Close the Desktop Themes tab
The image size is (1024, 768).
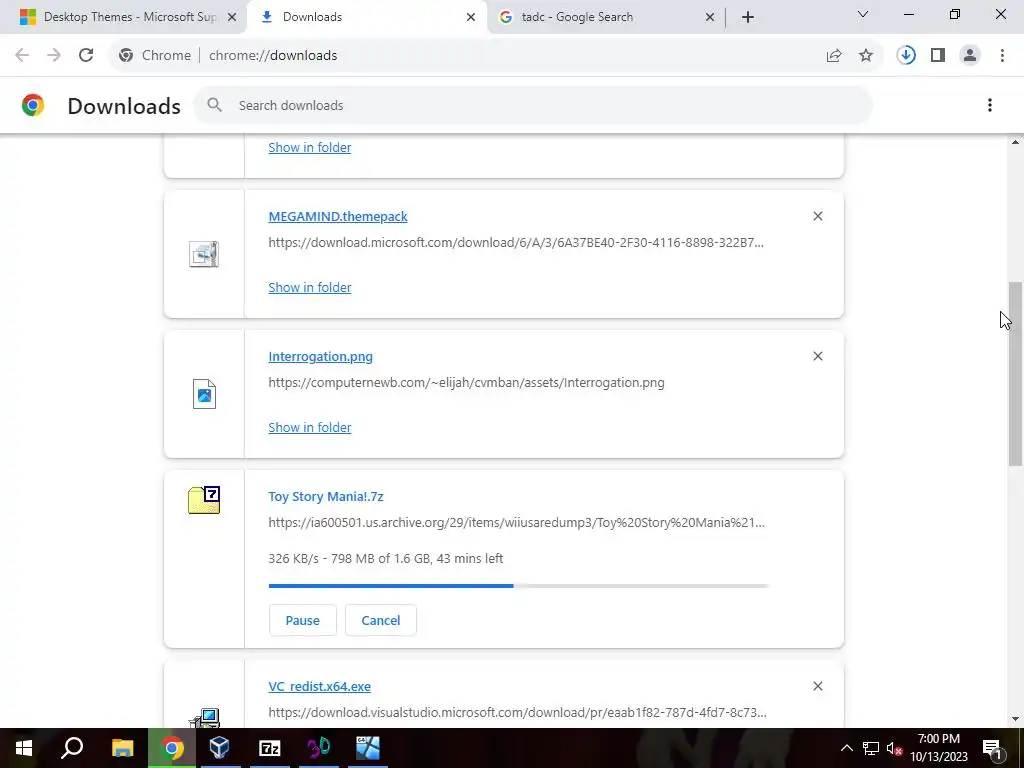[x=232, y=17]
